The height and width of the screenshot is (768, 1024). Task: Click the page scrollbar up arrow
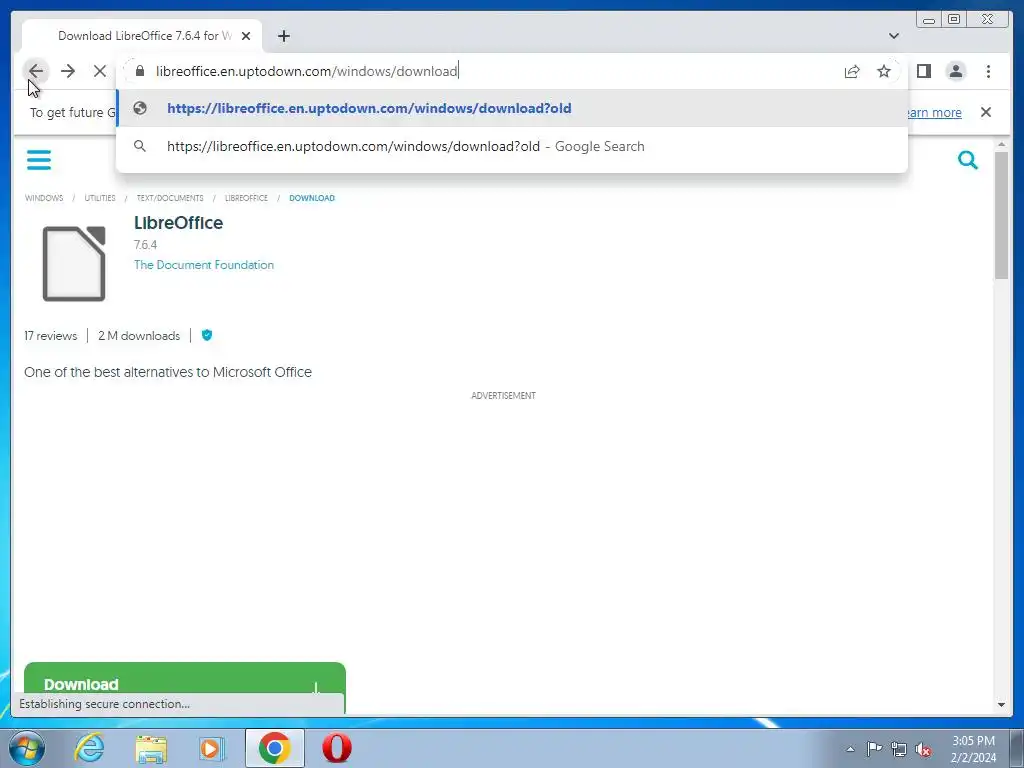(1001, 144)
